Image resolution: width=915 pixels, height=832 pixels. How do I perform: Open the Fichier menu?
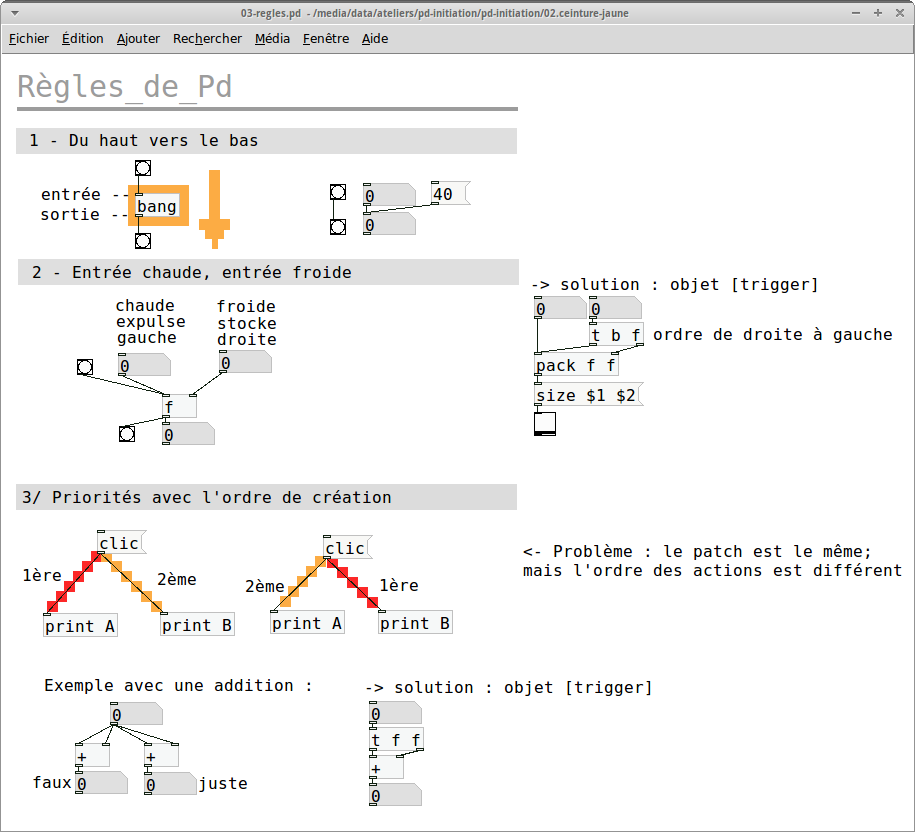point(29,39)
